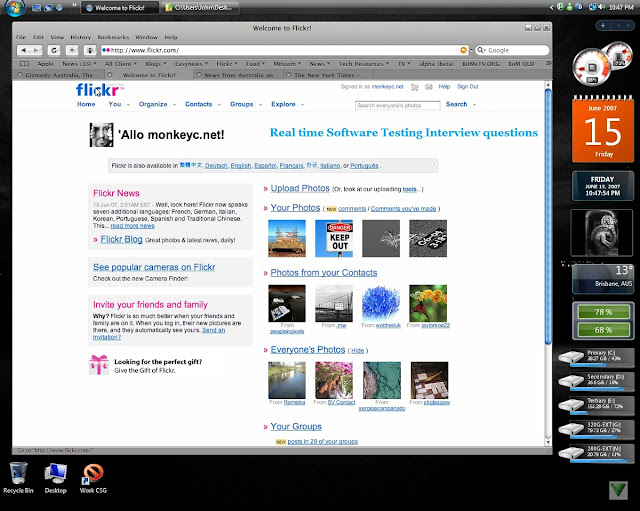Open the blue flower contact photo thumbnail
Viewport: 640px width, 511px height.
[x=381, y=303]
